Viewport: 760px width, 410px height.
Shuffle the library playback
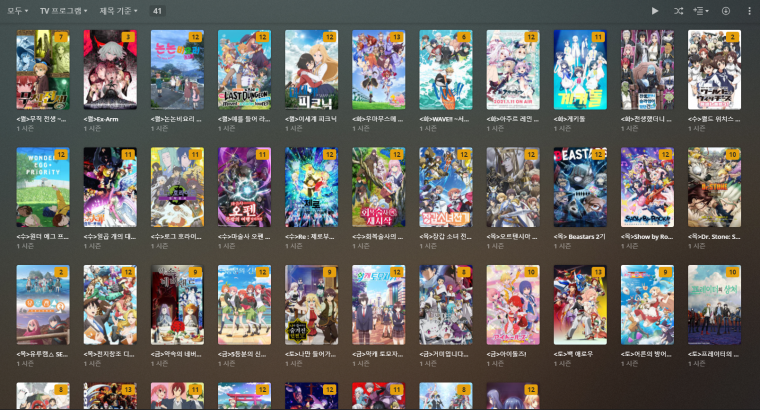(x=679, y=11)
